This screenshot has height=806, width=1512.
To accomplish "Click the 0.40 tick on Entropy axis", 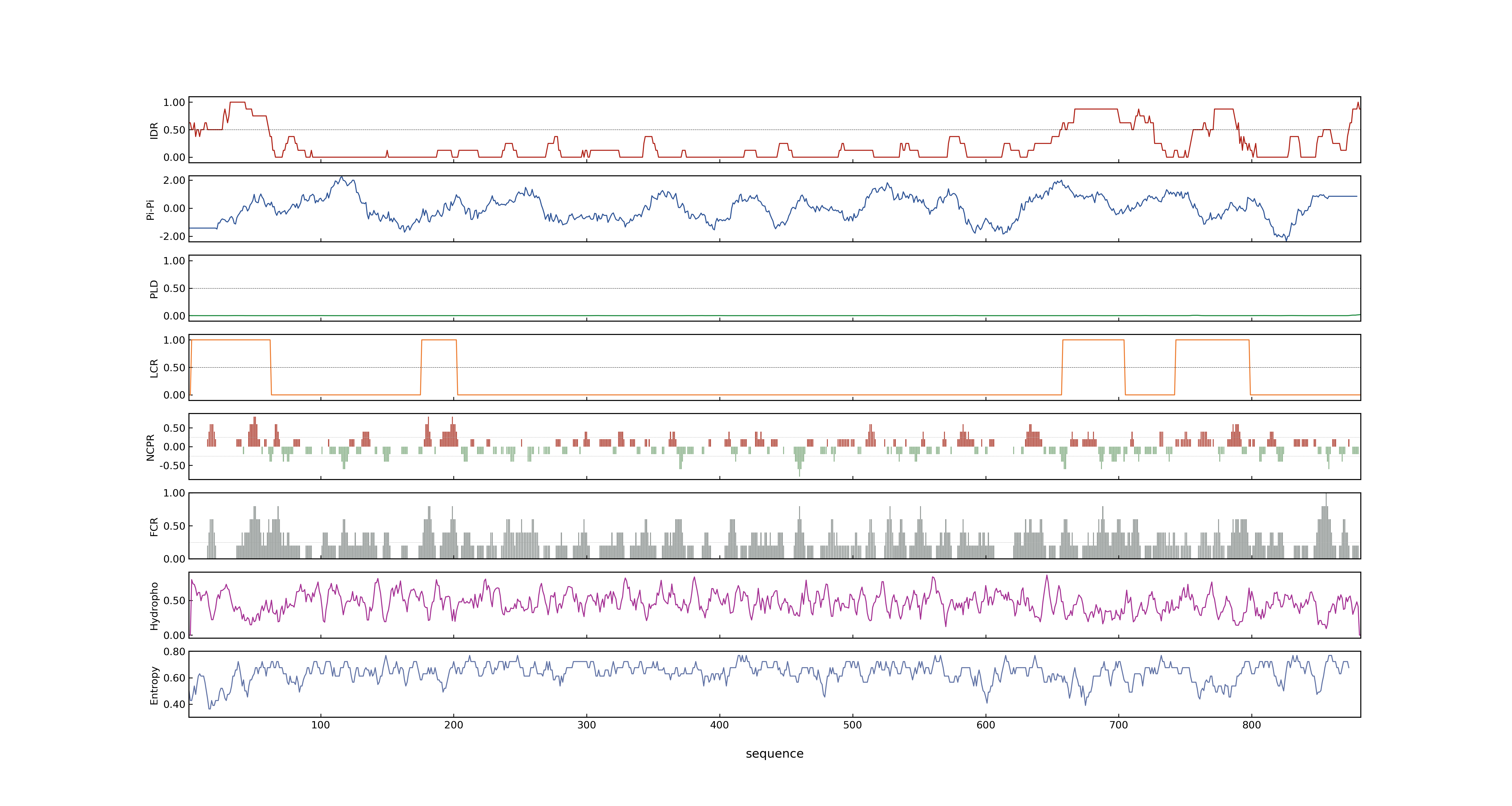I will pos(174,704).
